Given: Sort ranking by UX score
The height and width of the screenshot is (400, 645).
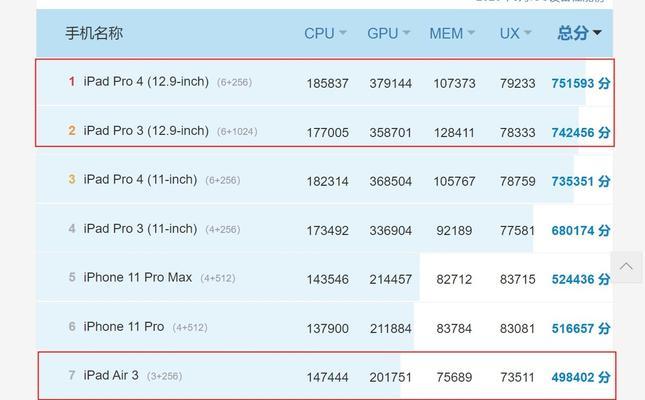Looking at the screenshot, I should coord(515,33).
